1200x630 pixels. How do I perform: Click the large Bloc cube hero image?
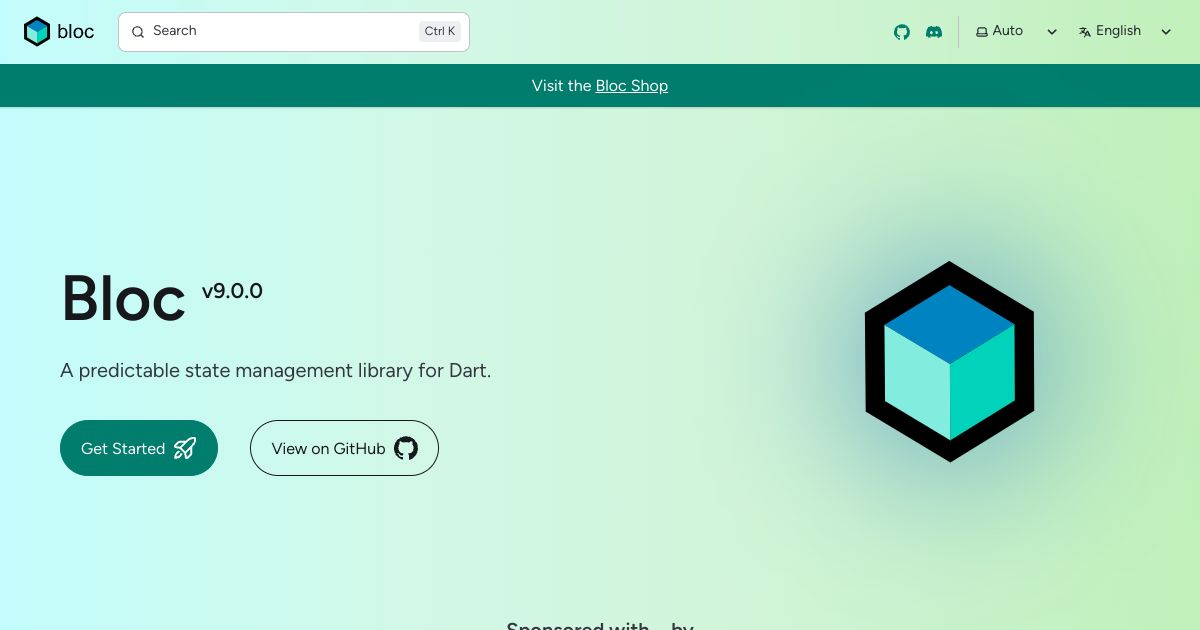[949, 362]
